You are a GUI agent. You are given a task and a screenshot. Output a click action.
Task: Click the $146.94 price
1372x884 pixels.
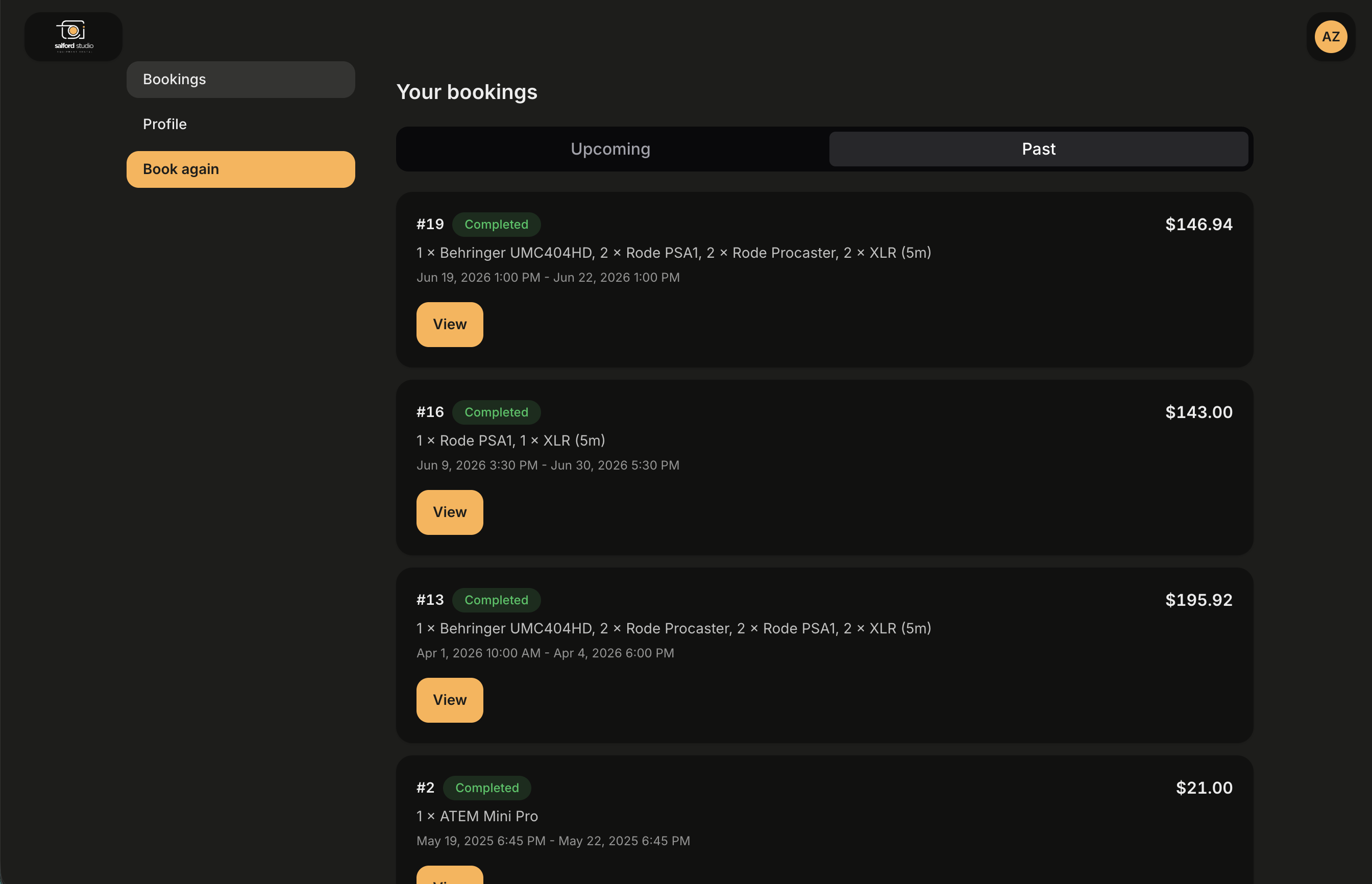1198,225
